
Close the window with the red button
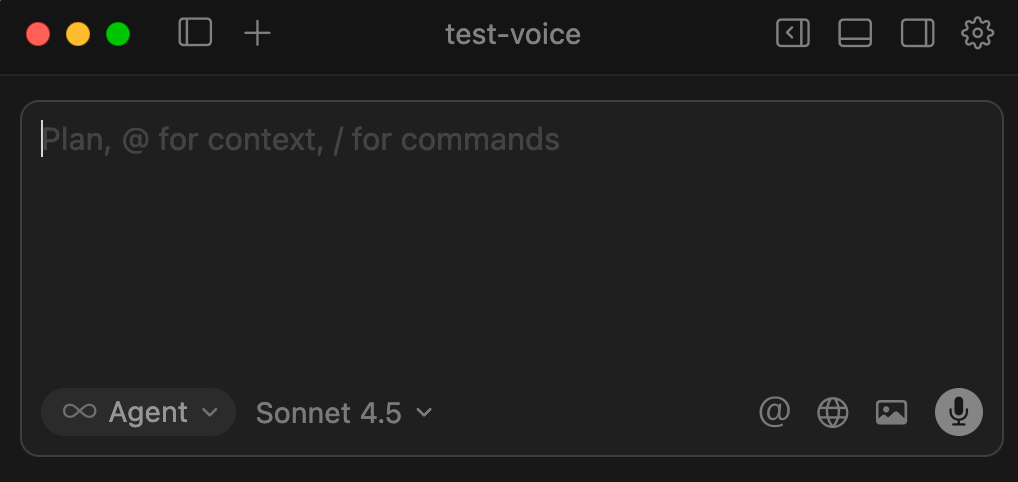(38, 34)
